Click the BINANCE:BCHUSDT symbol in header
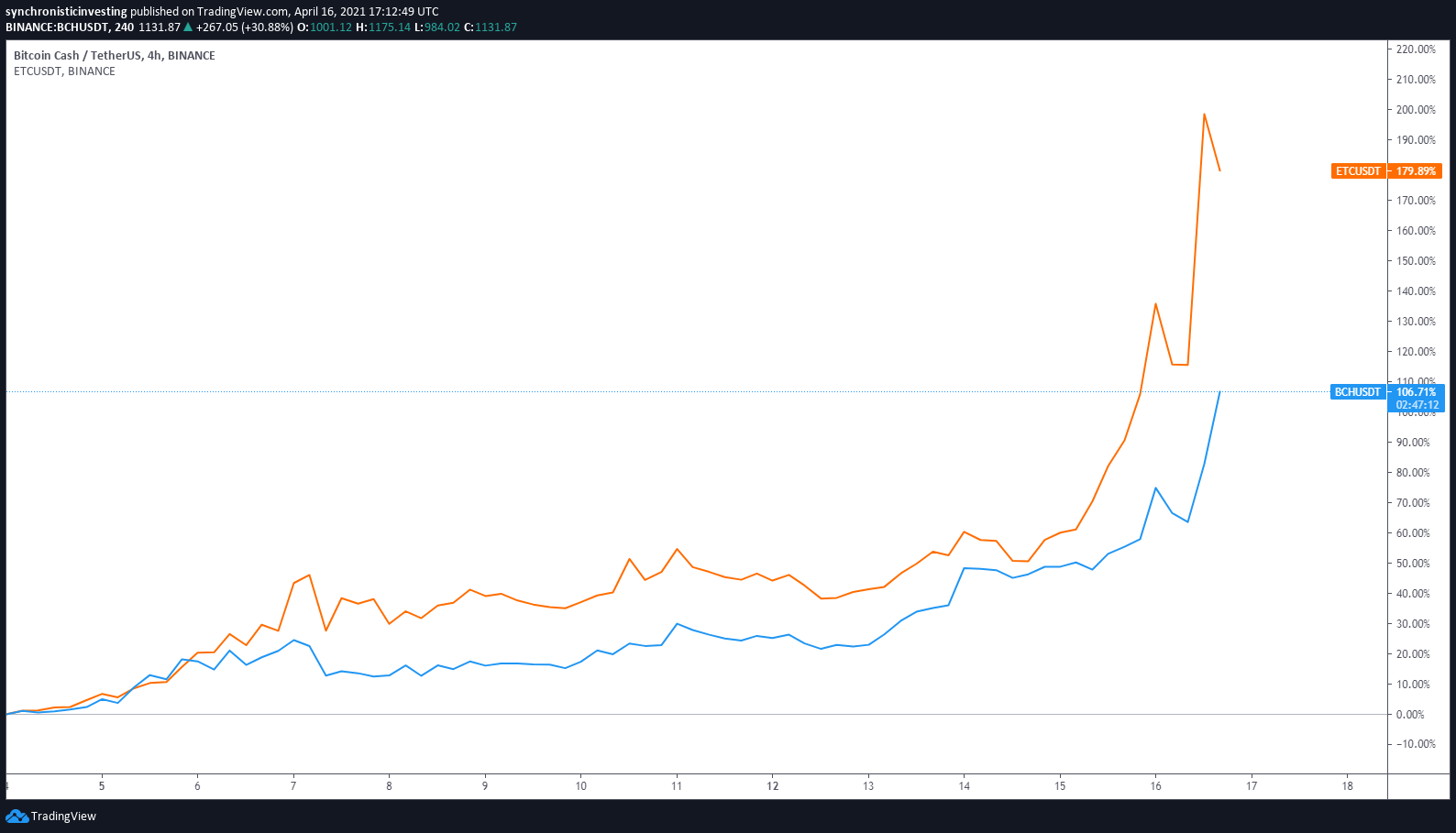This screenshot has height=833, width=1456. tap(57, 27)
